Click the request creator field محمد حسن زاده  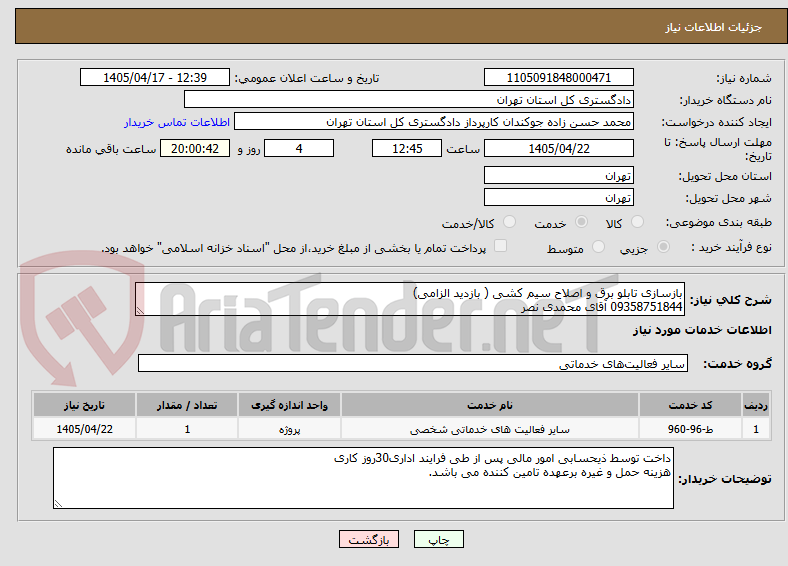pyautogui.click(x=434, y=122)
